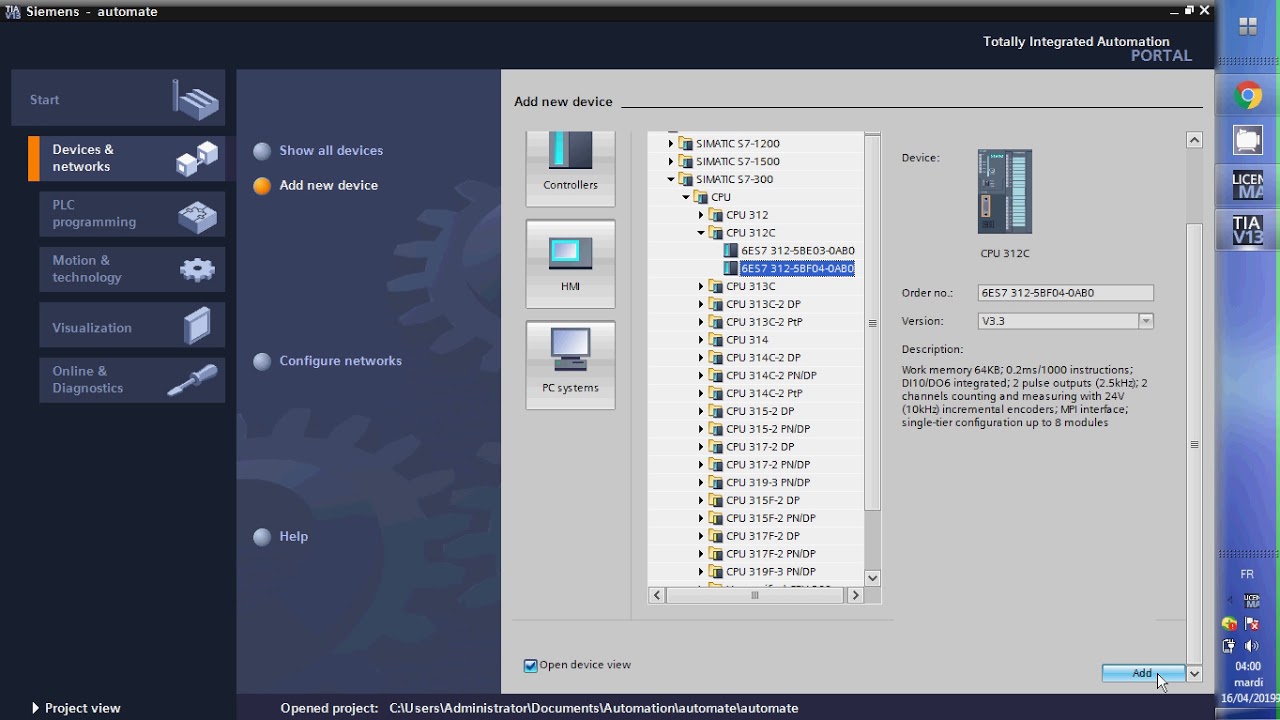Open the Help entry
The height and width of the screenshot is (720, 1280).
[x=294, y=536]
